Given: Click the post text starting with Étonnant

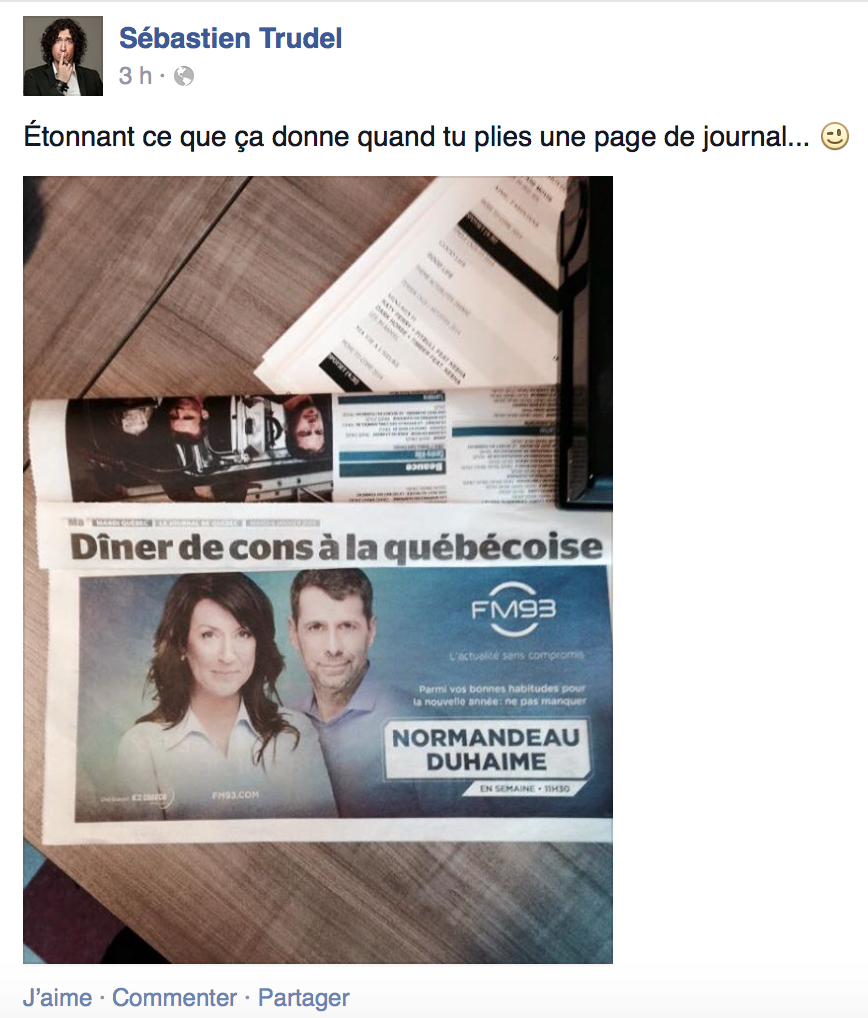Looking at the screenshot, I should pos(416,137).
